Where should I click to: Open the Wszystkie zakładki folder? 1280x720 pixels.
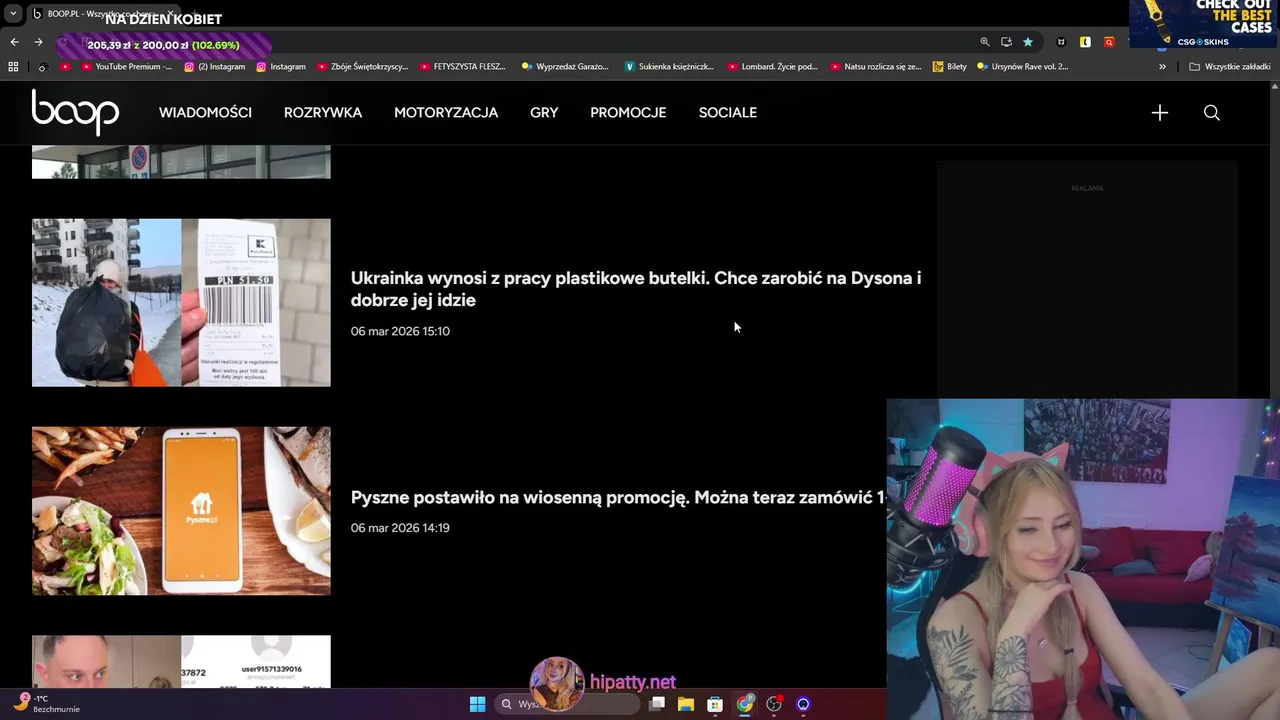pyautogui.click(x=1229, y=67)
